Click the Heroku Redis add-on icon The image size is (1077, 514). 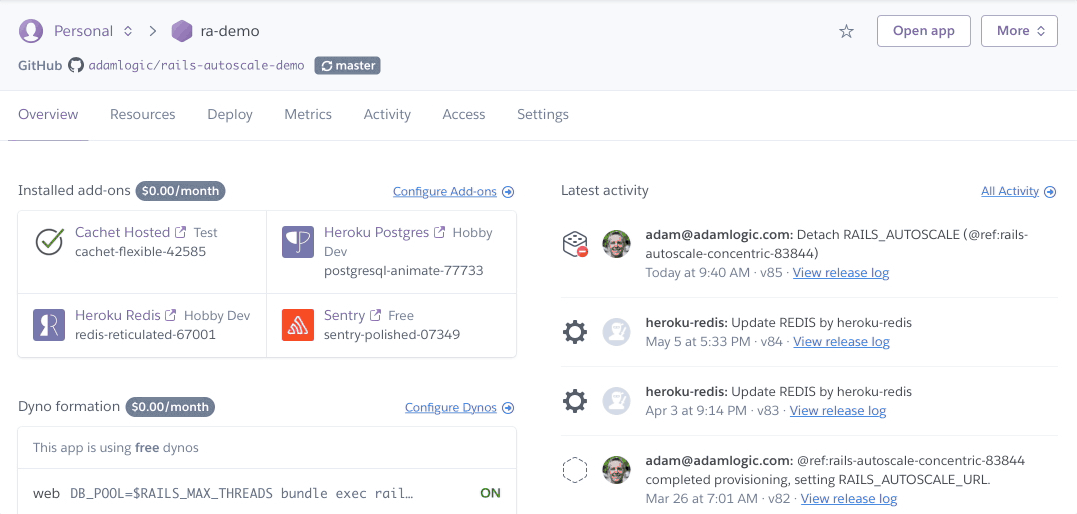tap(49, 325)
